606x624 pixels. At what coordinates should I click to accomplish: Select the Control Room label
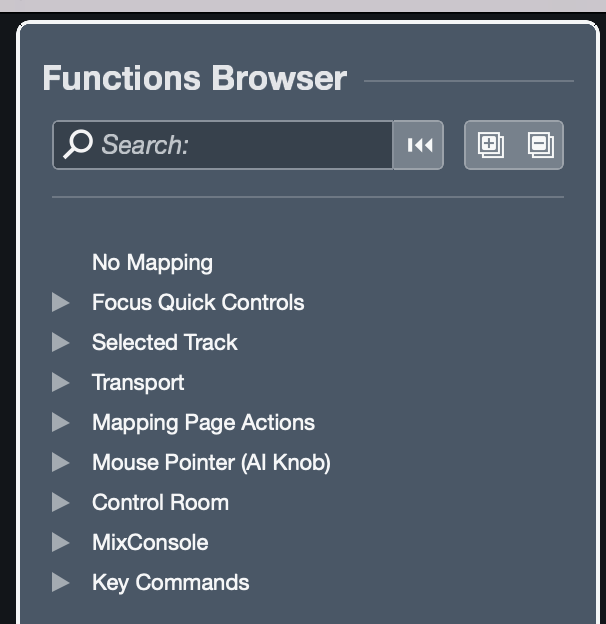160,502
